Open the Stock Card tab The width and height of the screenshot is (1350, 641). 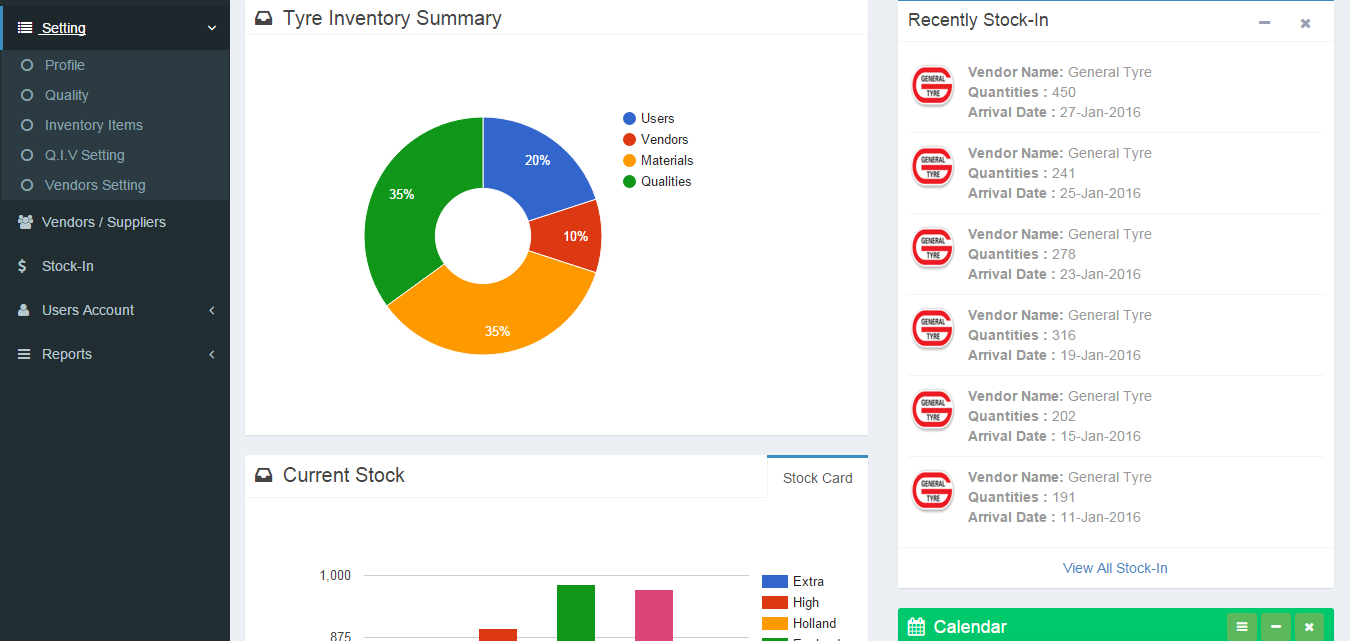click(x=817, y=478)
